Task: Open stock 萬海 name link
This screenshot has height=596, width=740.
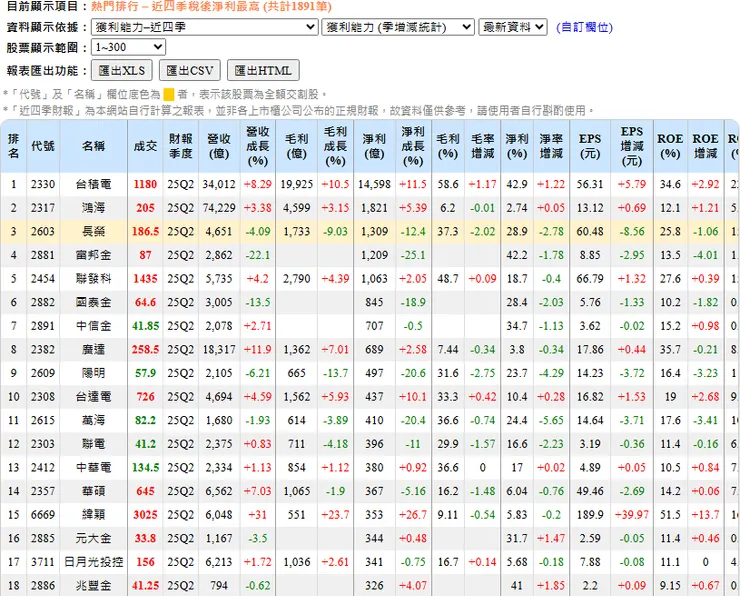Action: 93,420
